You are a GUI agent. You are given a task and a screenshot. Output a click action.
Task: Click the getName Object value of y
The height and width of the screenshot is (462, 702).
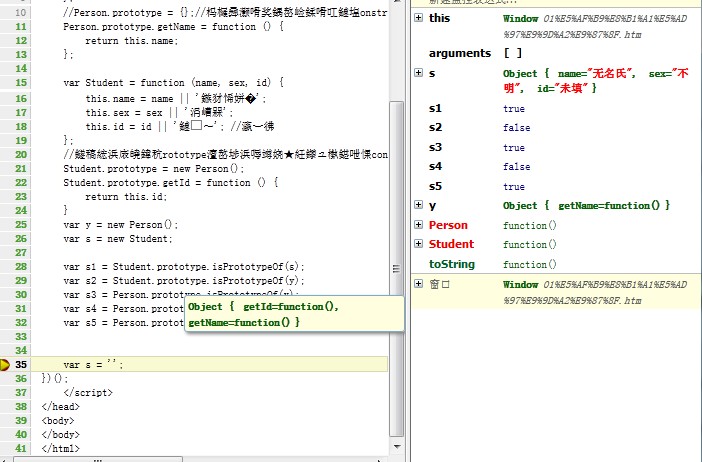(x=586, y=205)
